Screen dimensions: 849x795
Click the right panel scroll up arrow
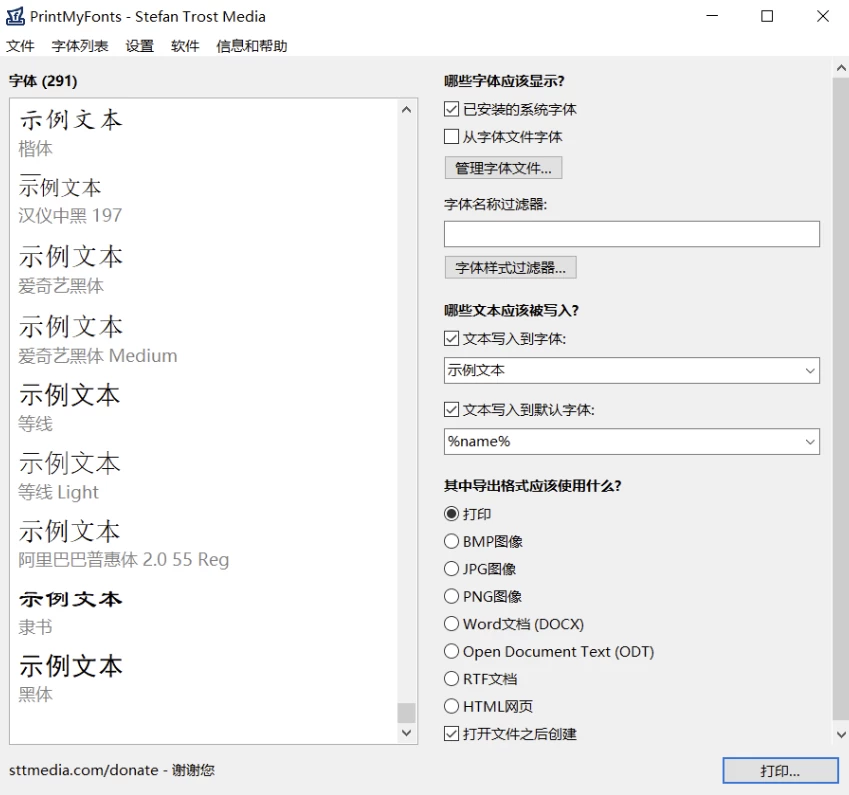(x=840, y=68)
